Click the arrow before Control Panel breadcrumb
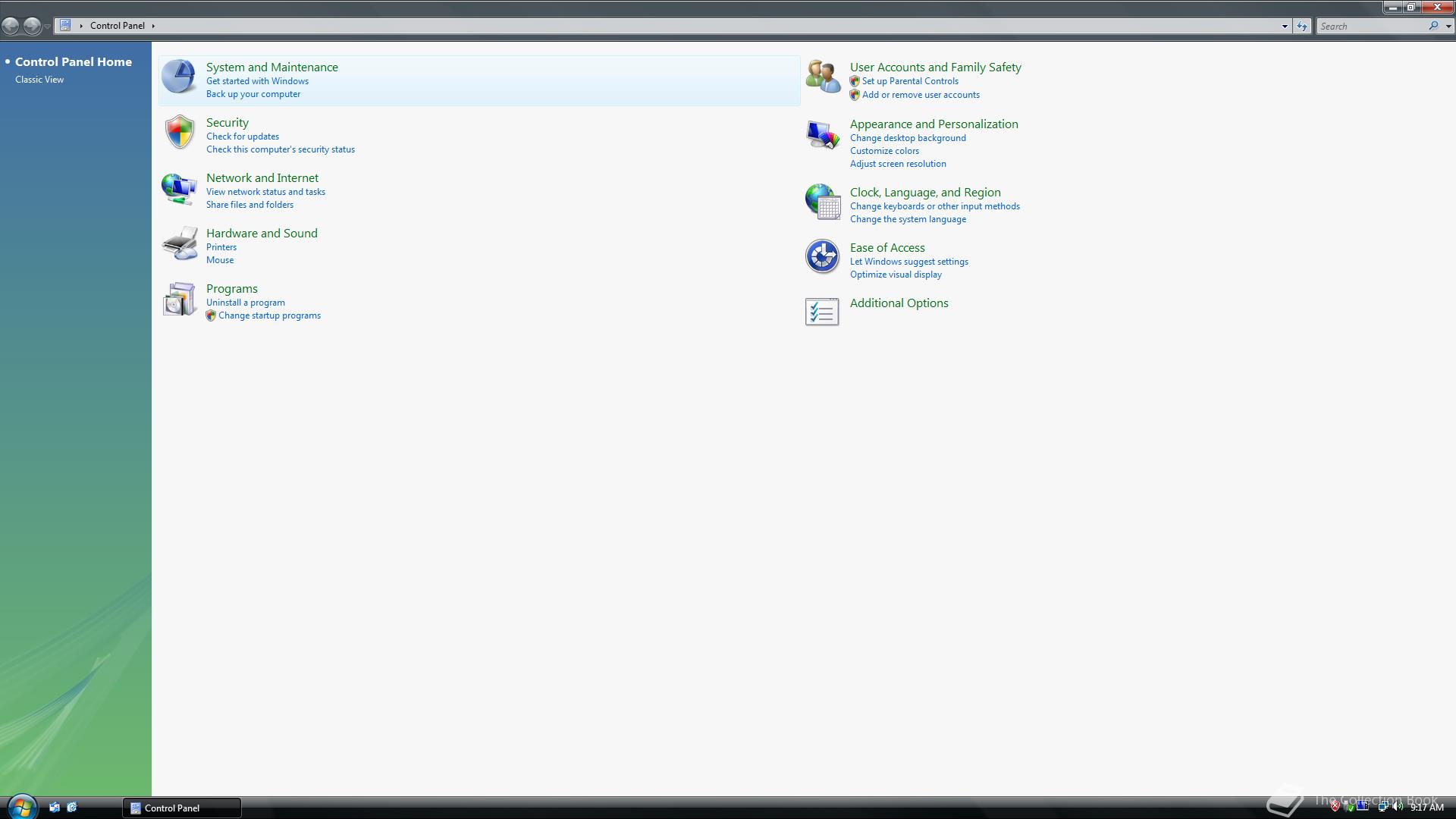 pos(81,26)
